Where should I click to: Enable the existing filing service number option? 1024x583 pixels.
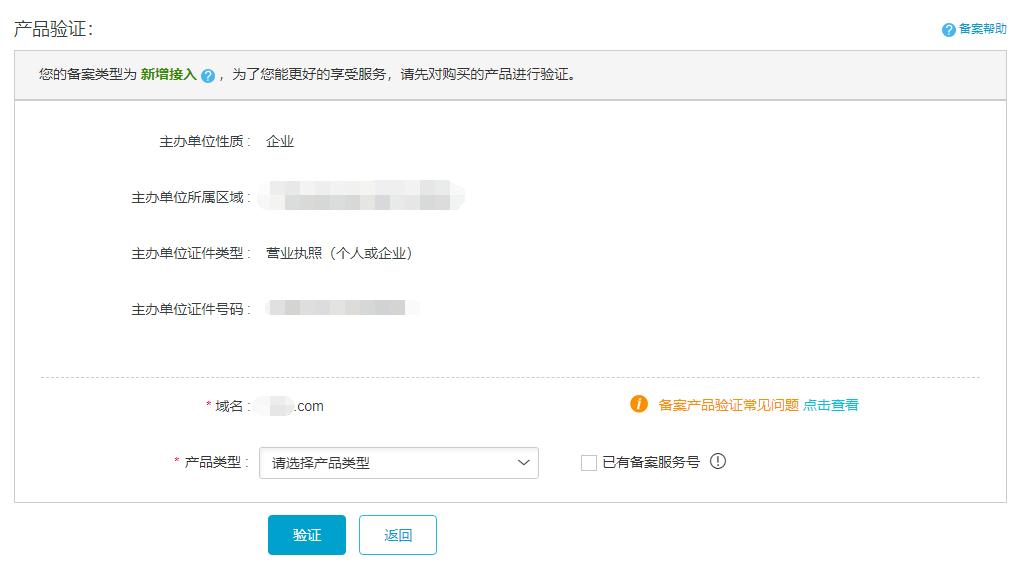click(x=587, y=462)
